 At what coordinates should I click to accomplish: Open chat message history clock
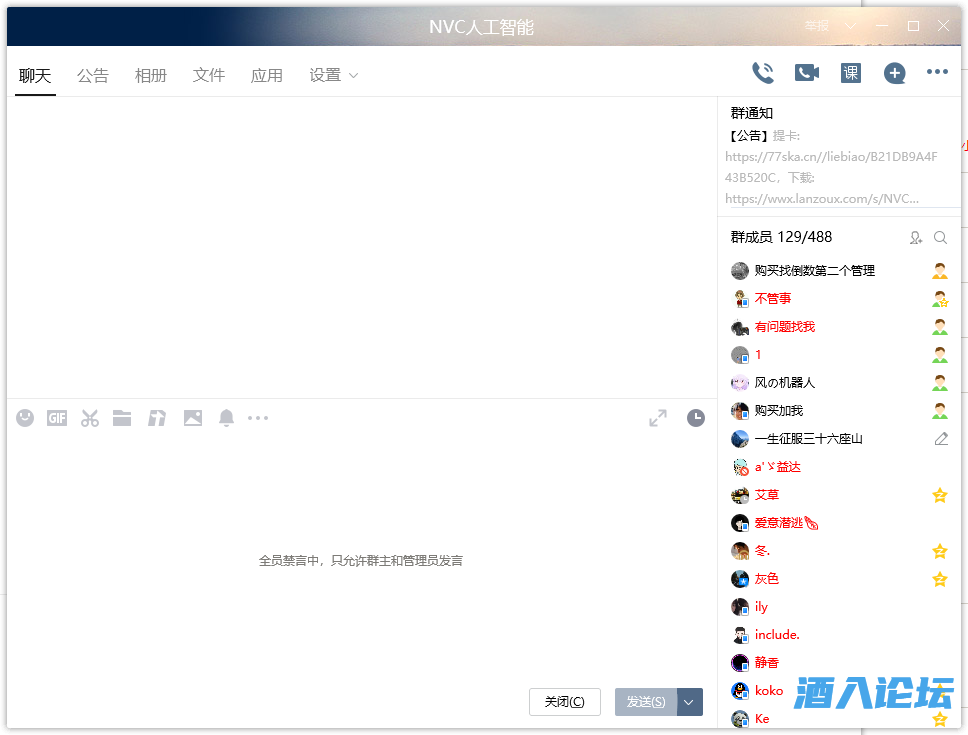click(696, 418)
